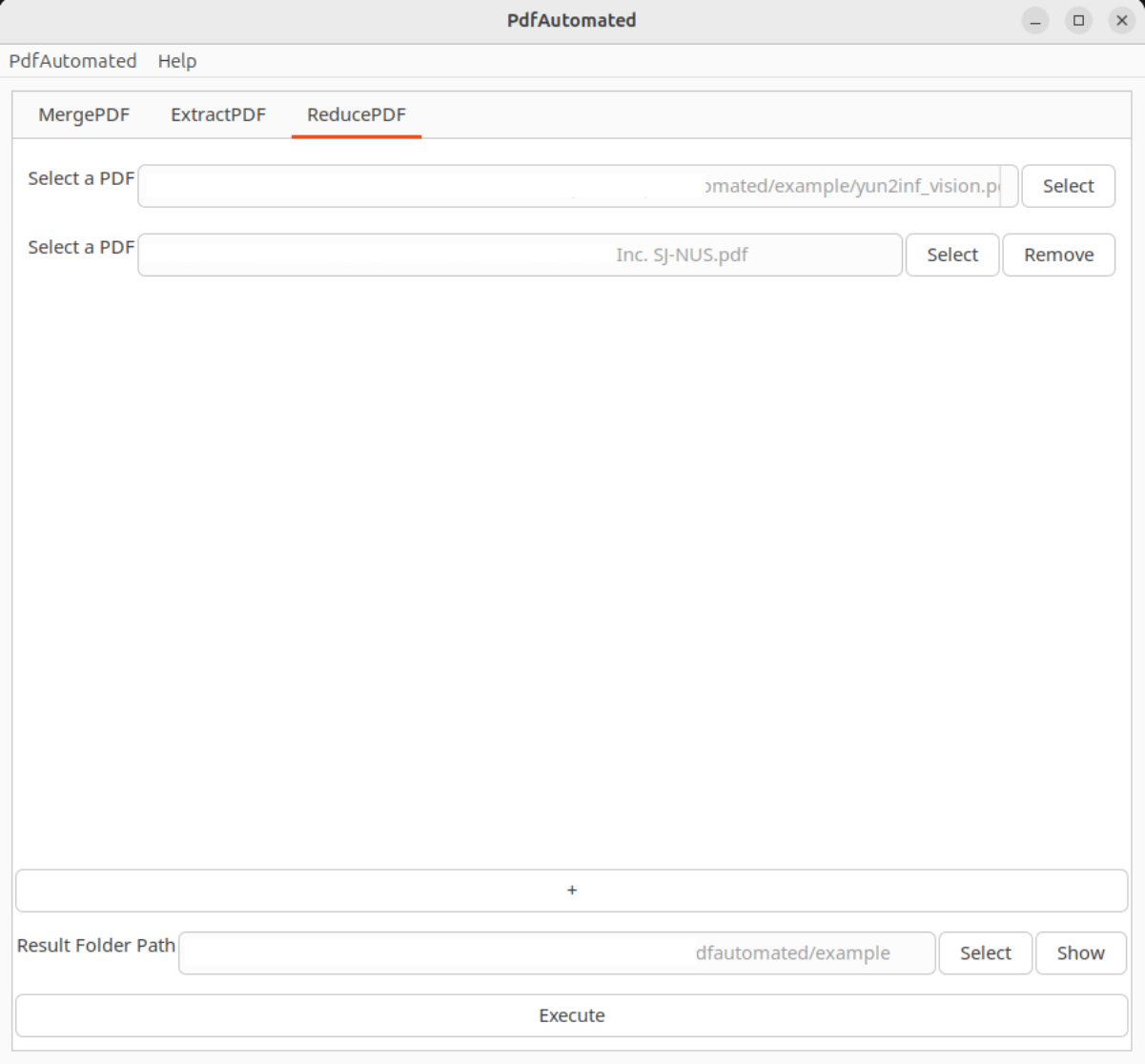Screen dimensions: 1145x1064
Task: Close the PdfAutomated window
Action: [x=1122, y=20]
